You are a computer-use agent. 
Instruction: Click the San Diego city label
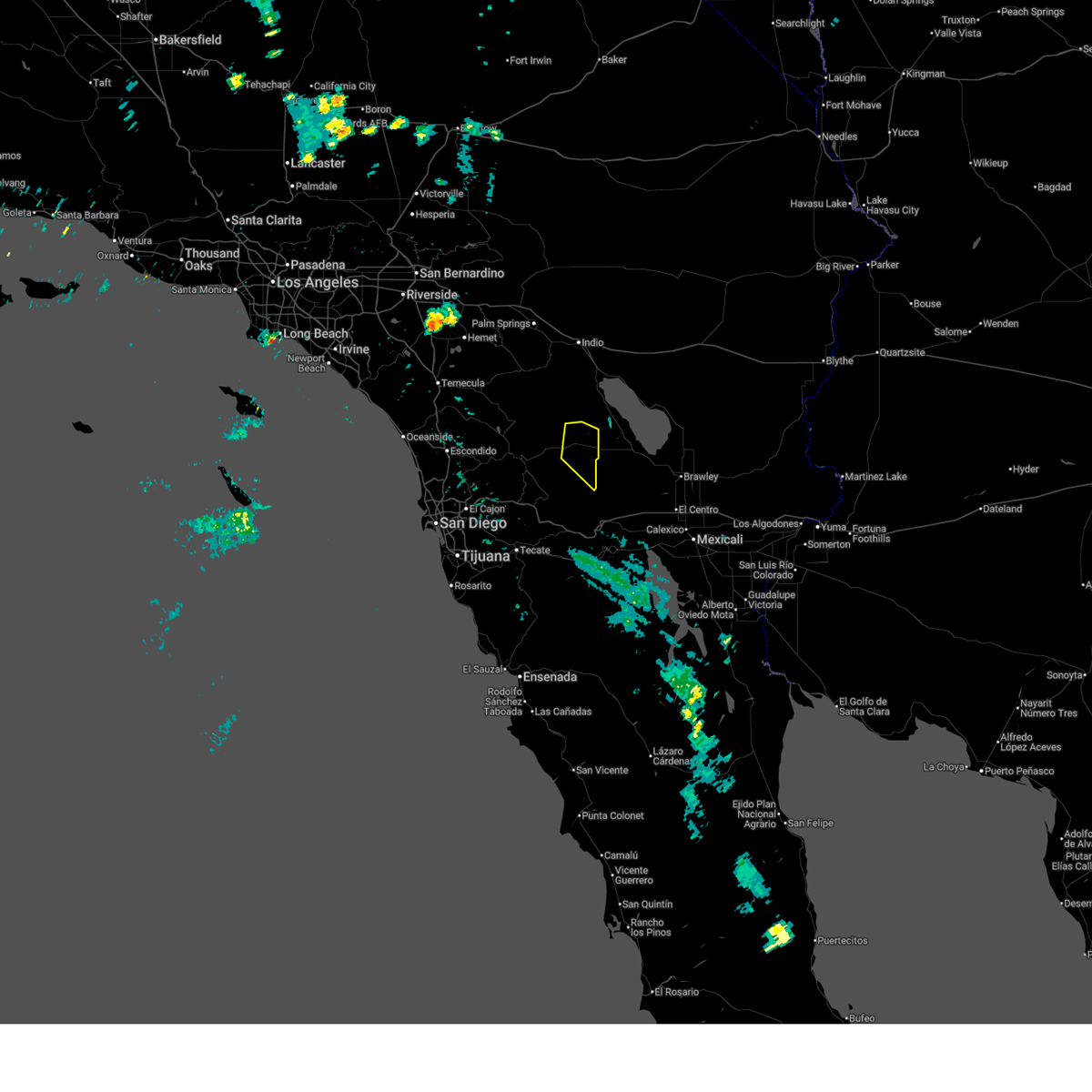point(473,523)
